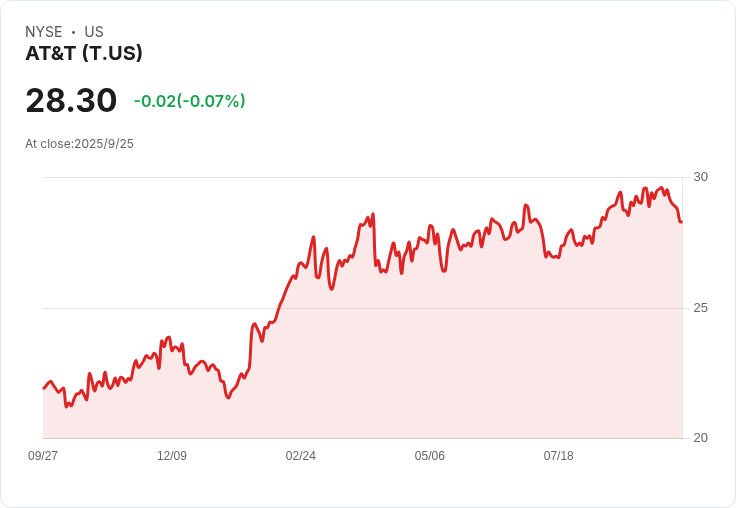Click the dot separator between NYSE and US

73,32
